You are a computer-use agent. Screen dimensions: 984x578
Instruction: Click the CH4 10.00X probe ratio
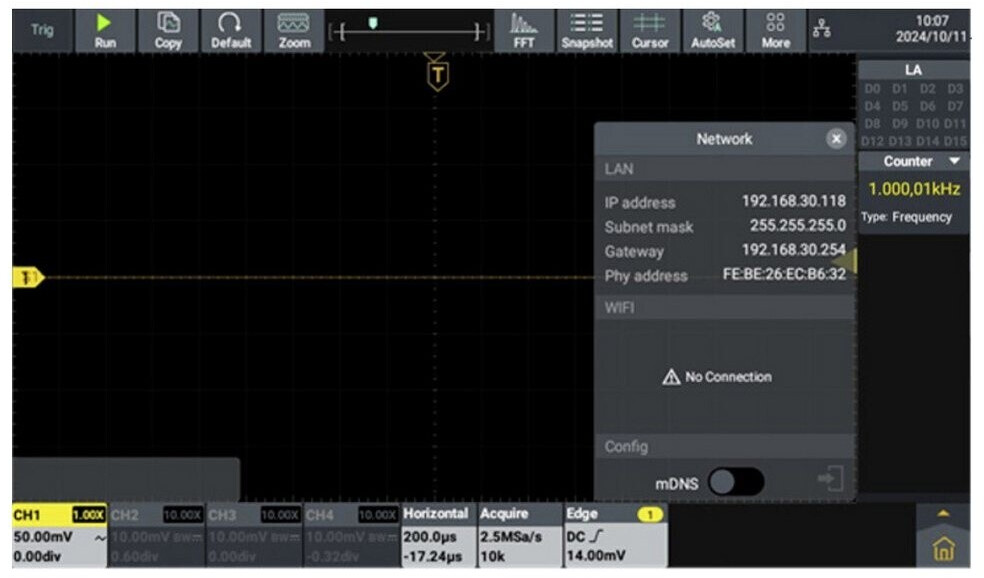377,515
